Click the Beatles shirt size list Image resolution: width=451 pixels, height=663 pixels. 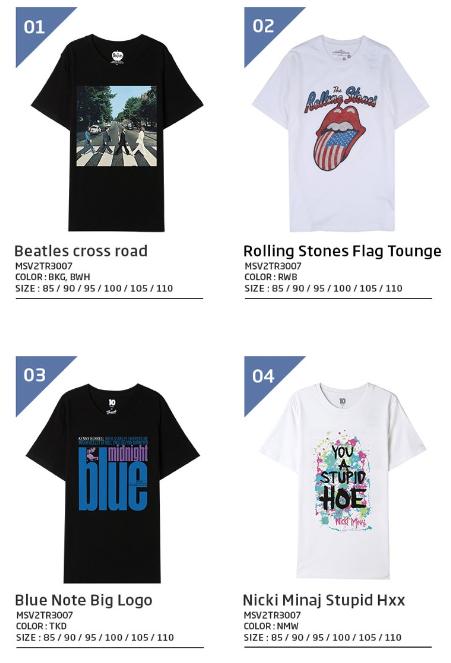[94, 288]
